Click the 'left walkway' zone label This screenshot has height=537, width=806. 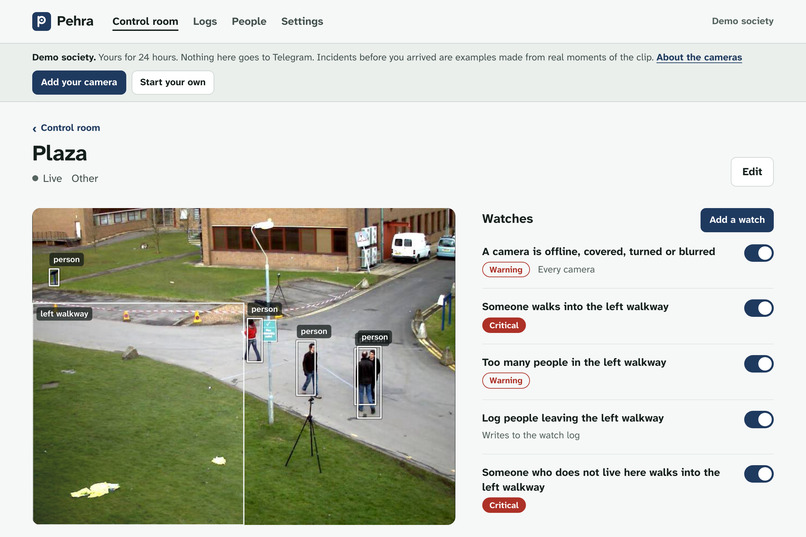64,313
